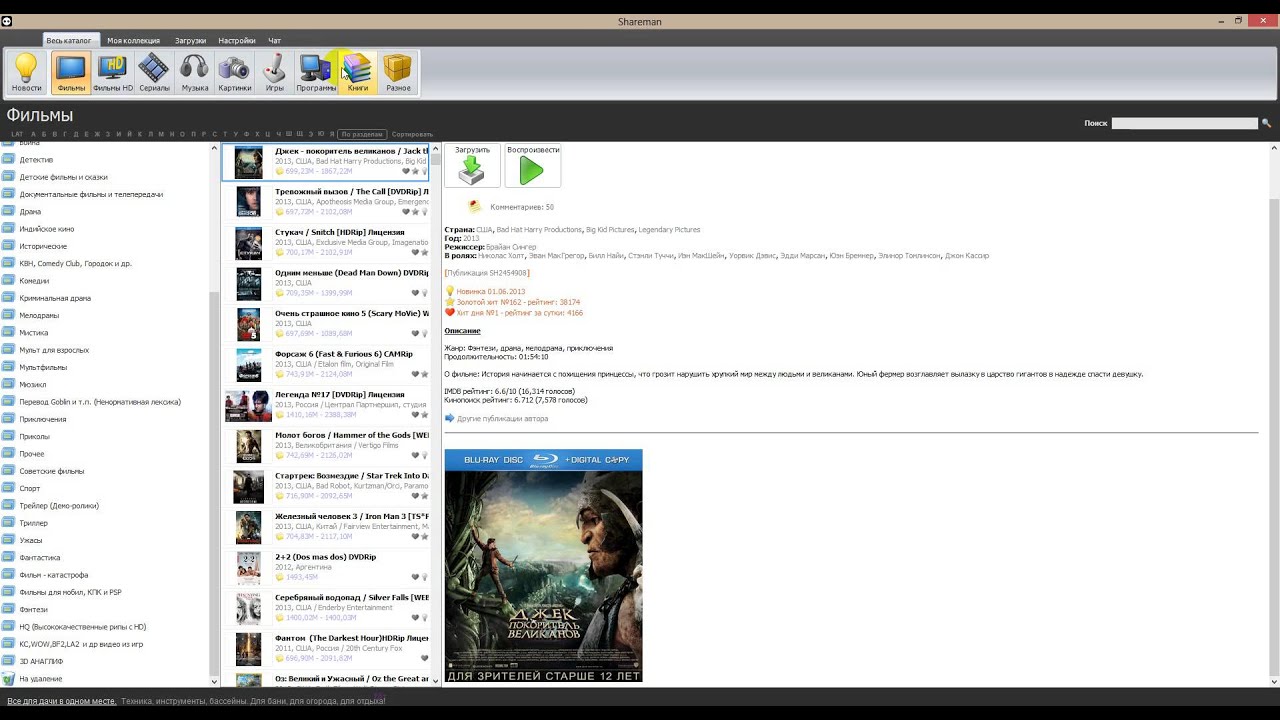Open the Разное boxes category
This screenshot has width=1280, height=720.
398,73
